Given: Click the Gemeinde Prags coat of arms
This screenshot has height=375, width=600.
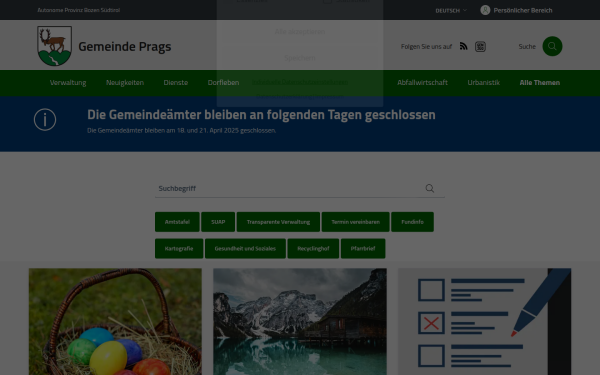Looking at the screenshot, I should (x=54, y=46).
